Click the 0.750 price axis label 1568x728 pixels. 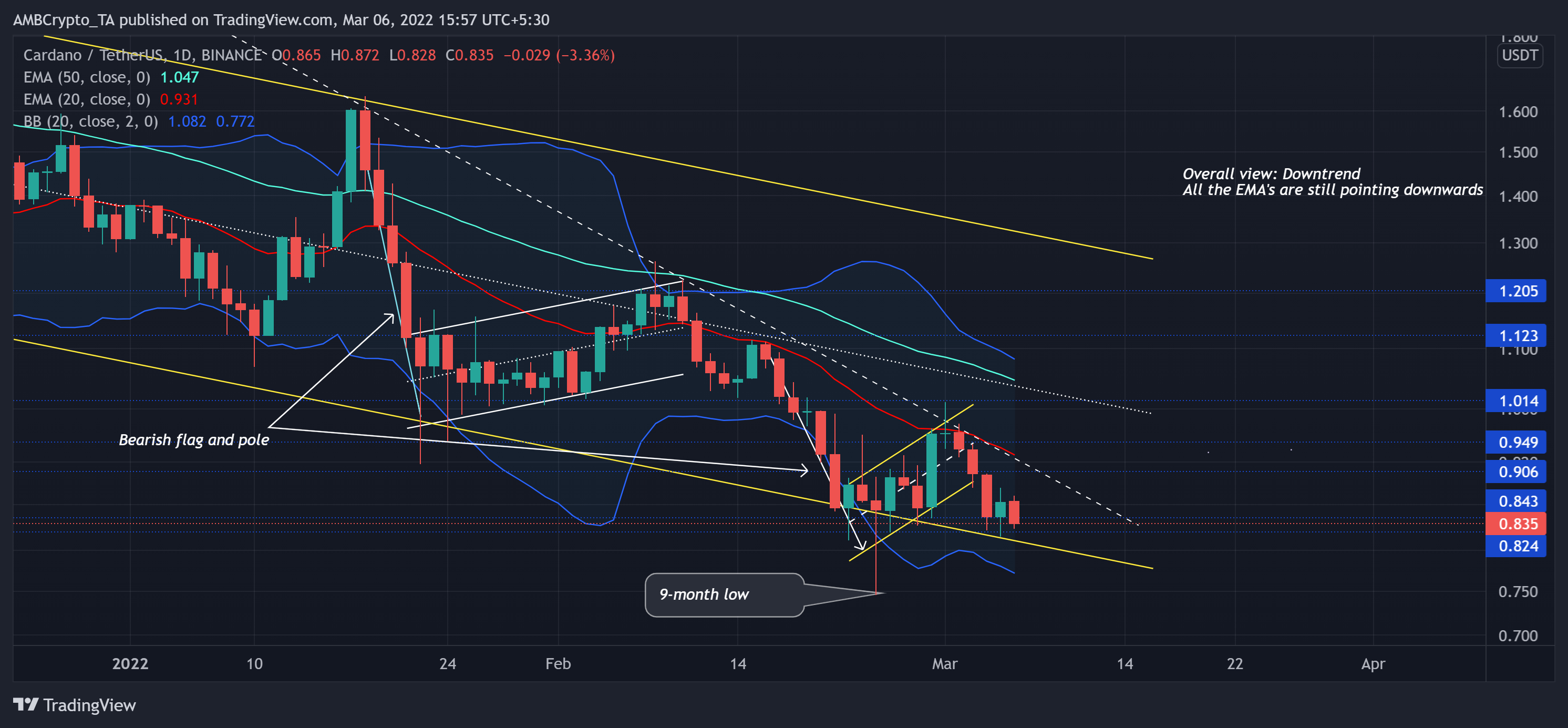1518,592
